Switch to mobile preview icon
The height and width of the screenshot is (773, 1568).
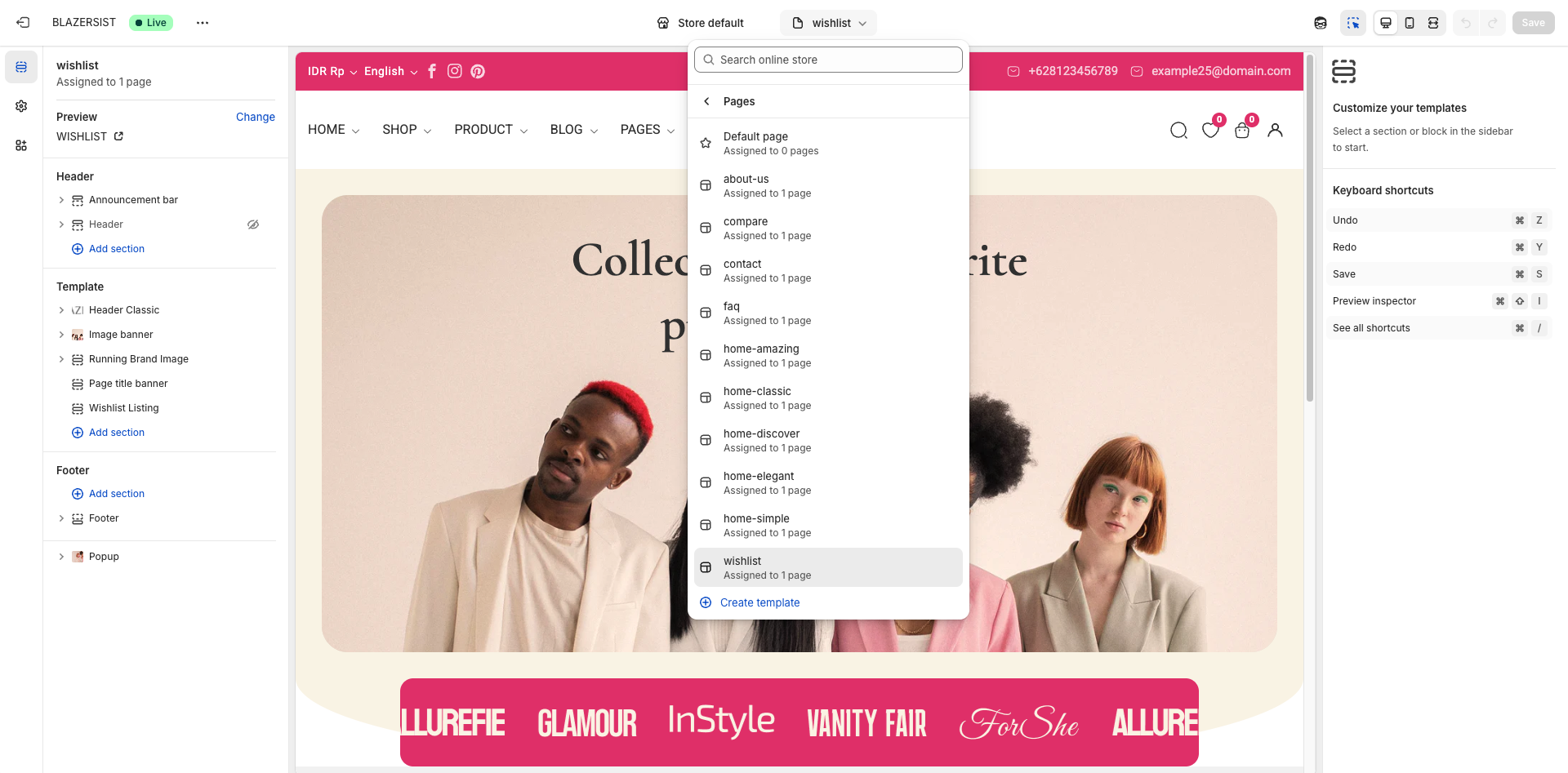tap(1410, 23)
